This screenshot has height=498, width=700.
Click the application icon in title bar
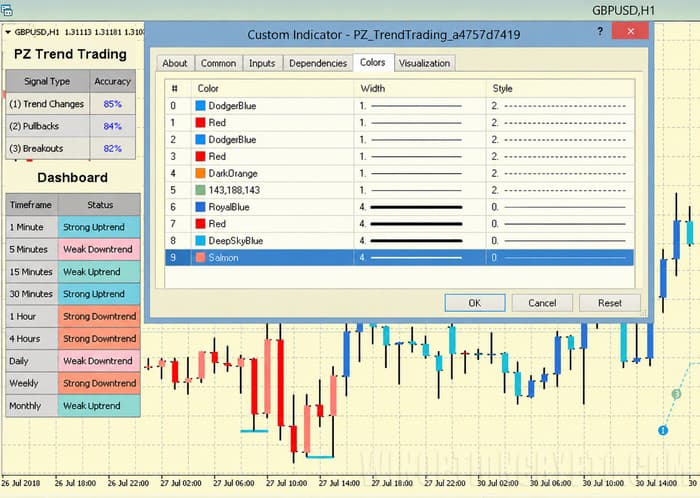(x=6, y=10)
